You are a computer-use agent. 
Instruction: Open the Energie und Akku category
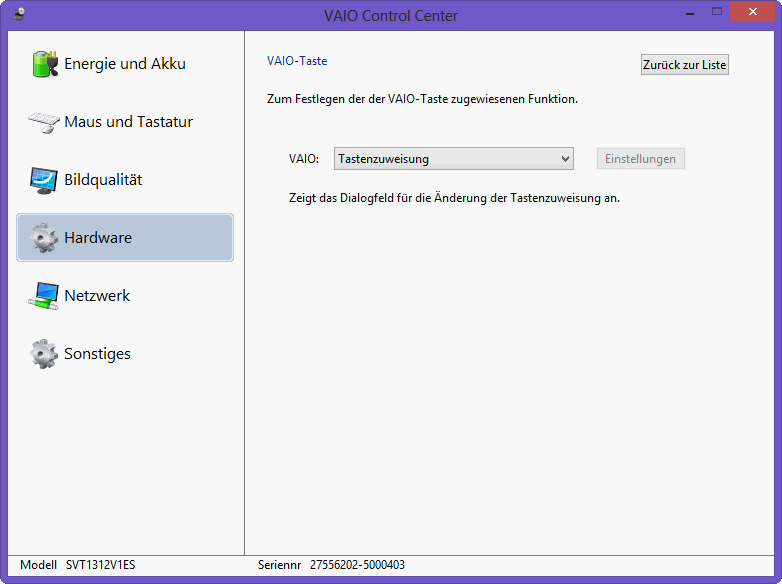tap(124, 64)
